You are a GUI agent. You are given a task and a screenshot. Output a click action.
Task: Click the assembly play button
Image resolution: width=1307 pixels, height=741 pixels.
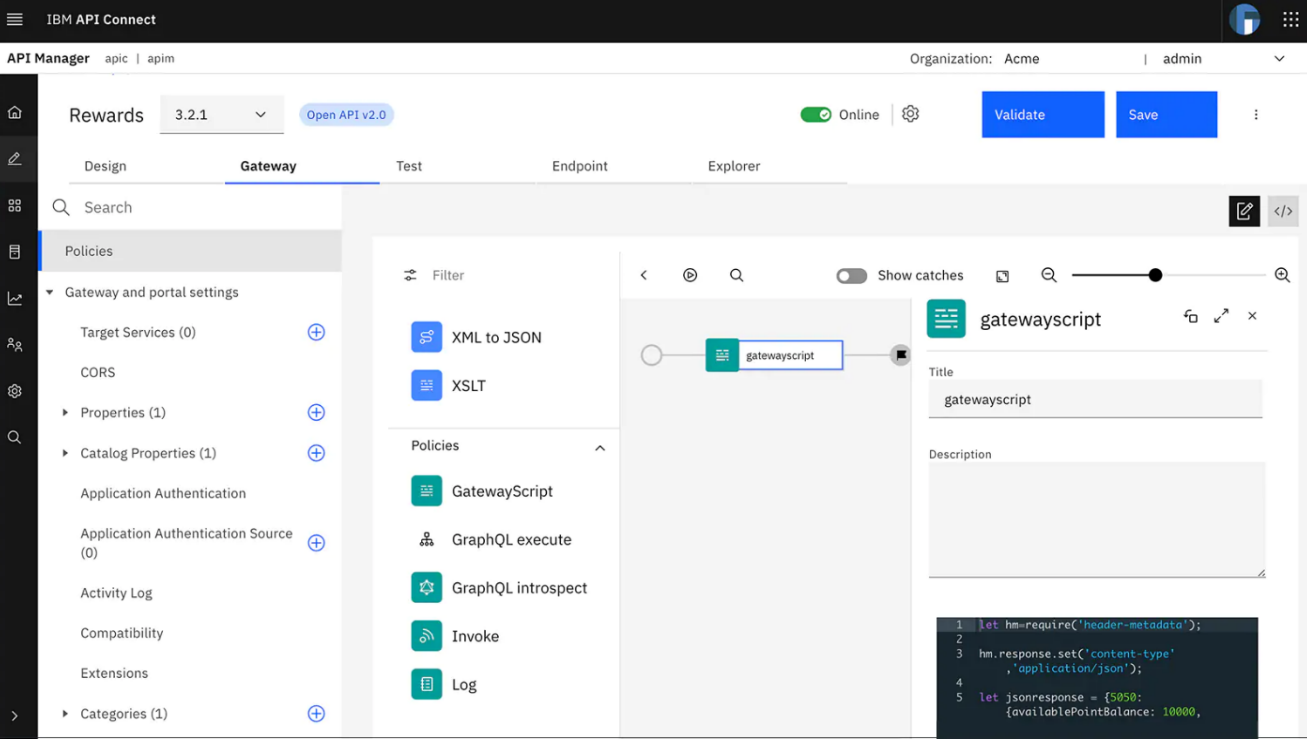coord(690,275)
